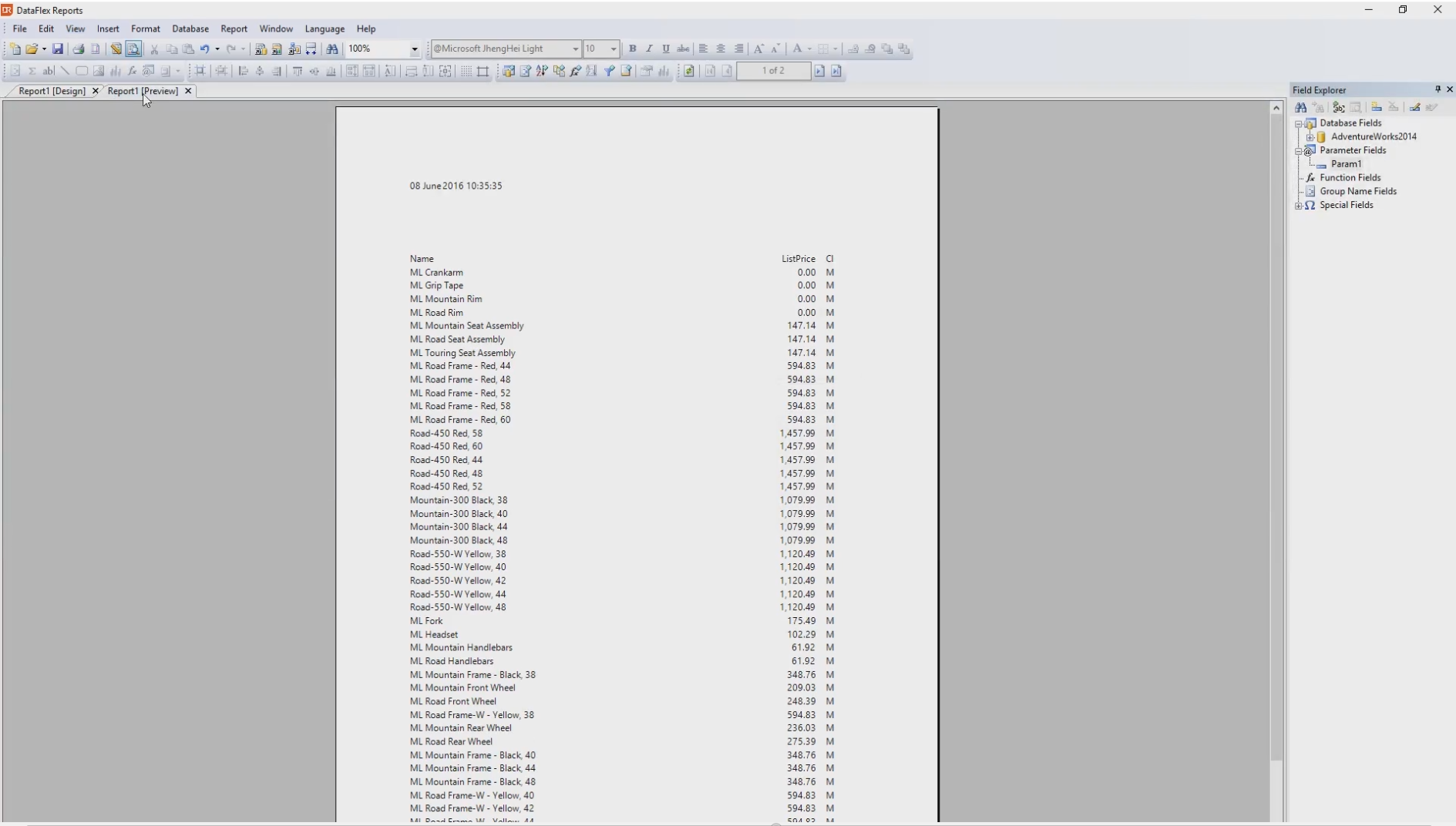Click the Print report icon
This screenshot has height=826, width=1456.
[x=79, y=49]
